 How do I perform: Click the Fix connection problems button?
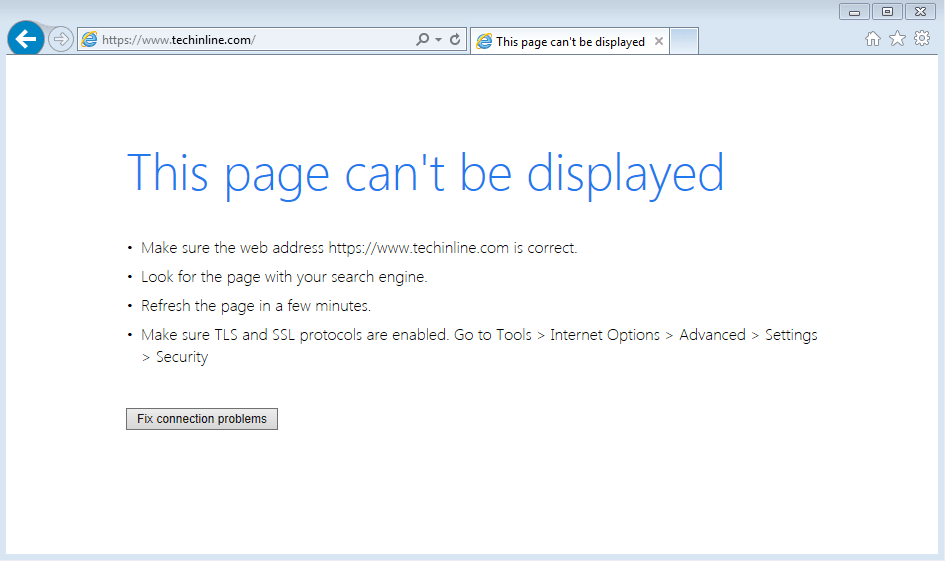pyautogui.click(x=202, y=419)
